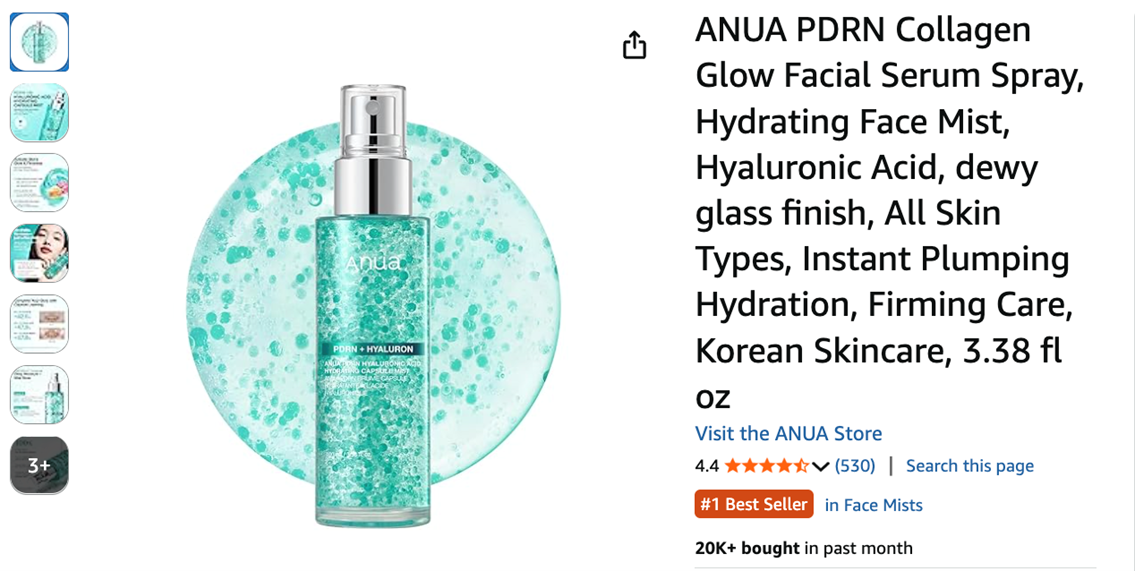Image resolution: width=1135 pixels, height=571 pixels.
Task: Visit the ANUA Store link
Action: 788,433
